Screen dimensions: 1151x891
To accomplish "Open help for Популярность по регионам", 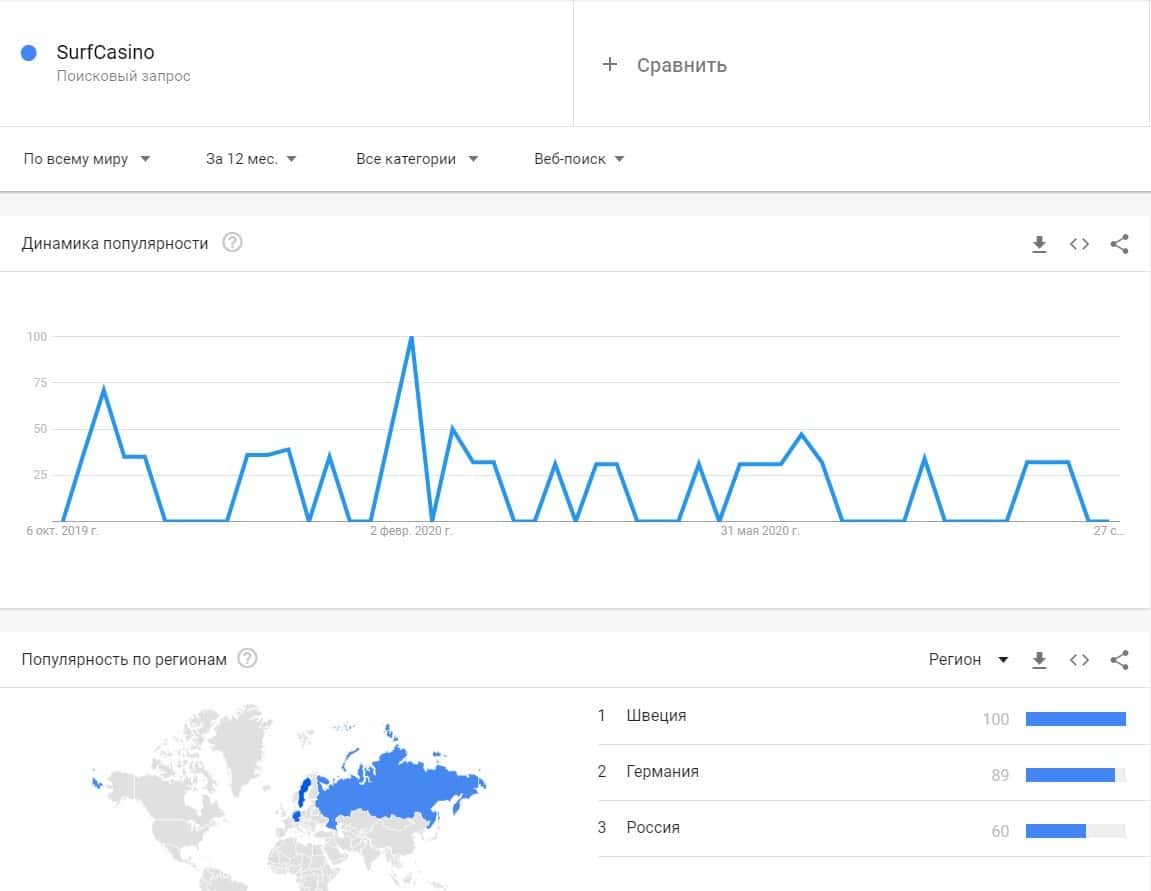I will click(247, 659).
